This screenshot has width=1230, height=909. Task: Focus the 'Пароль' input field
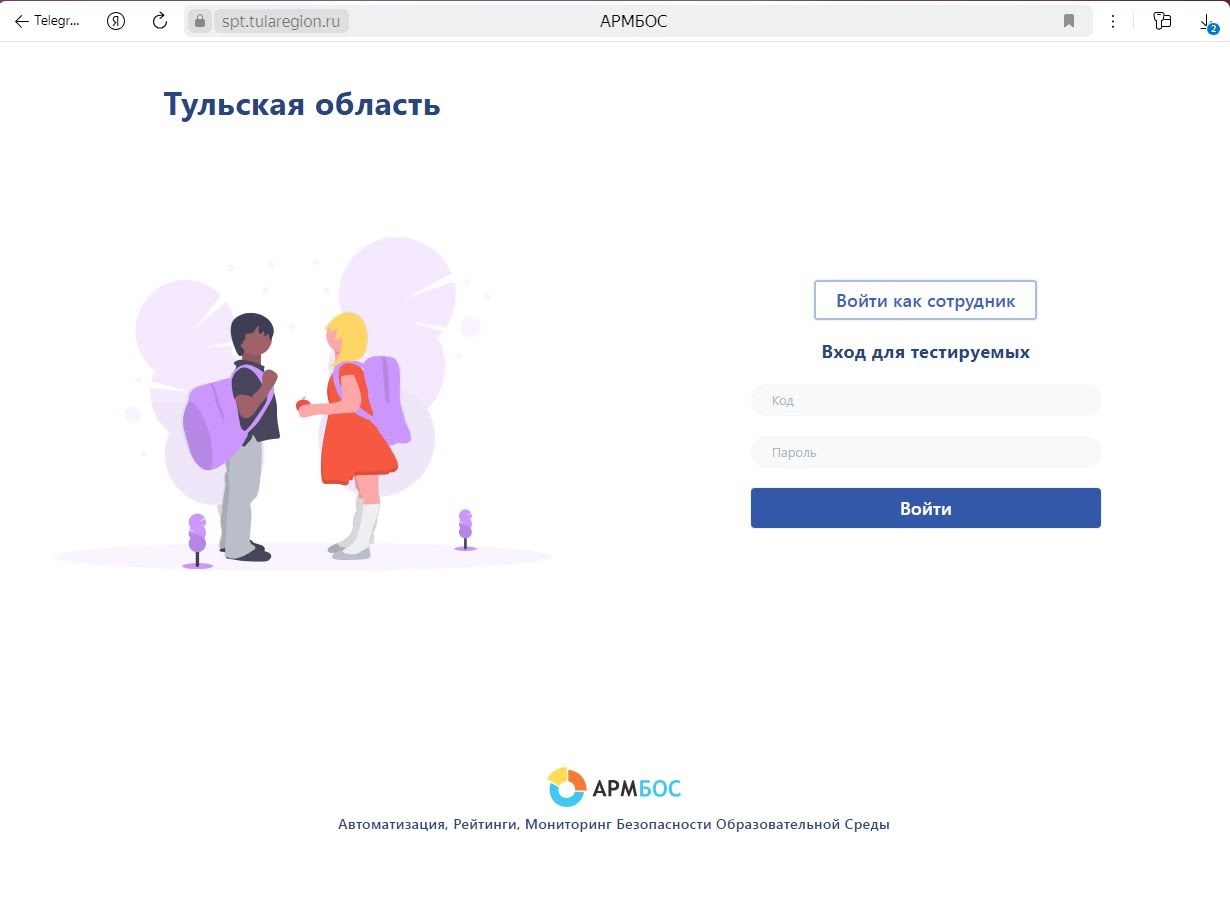click(925, 453)
